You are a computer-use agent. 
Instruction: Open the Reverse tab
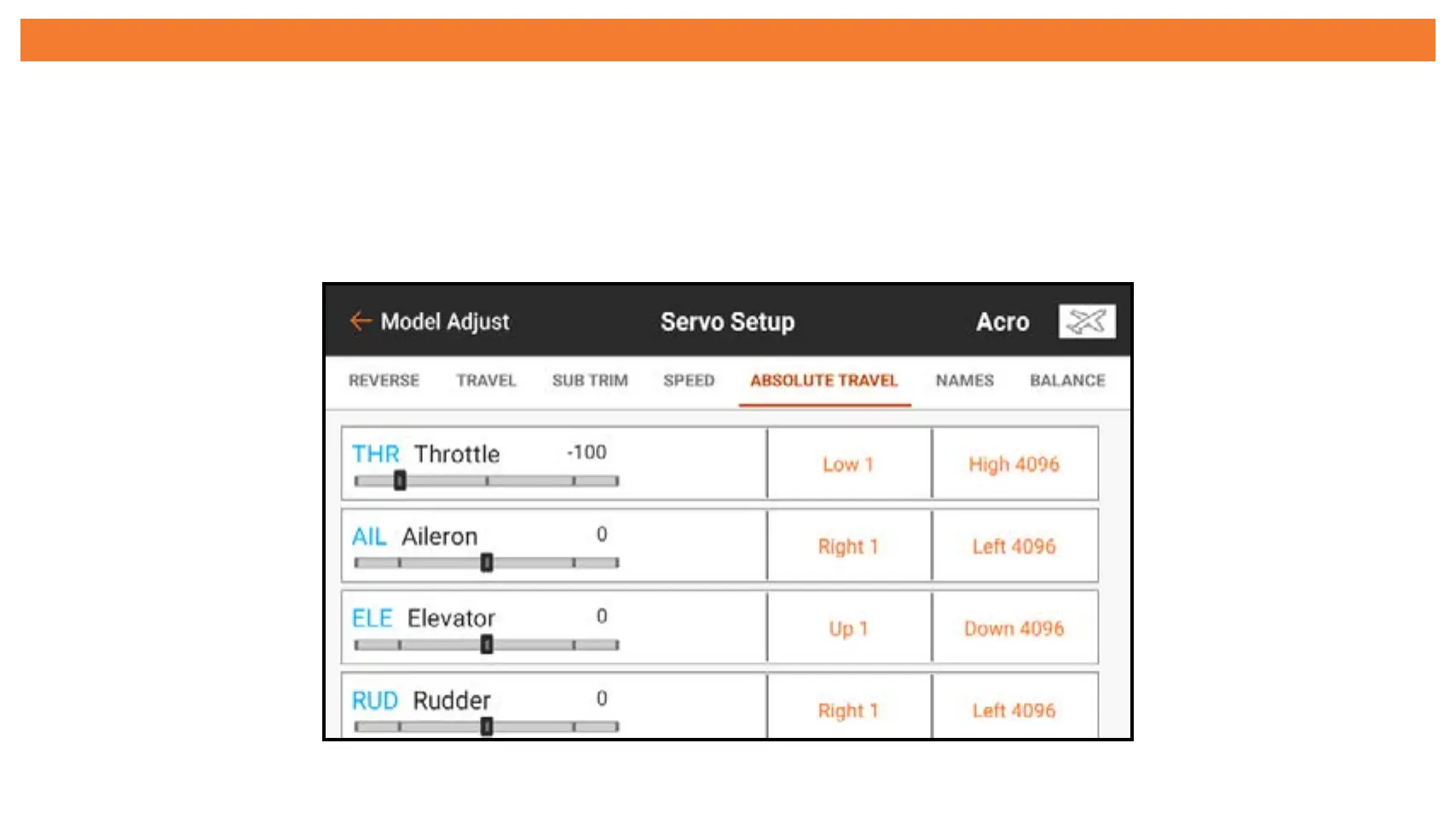point(384,381)
